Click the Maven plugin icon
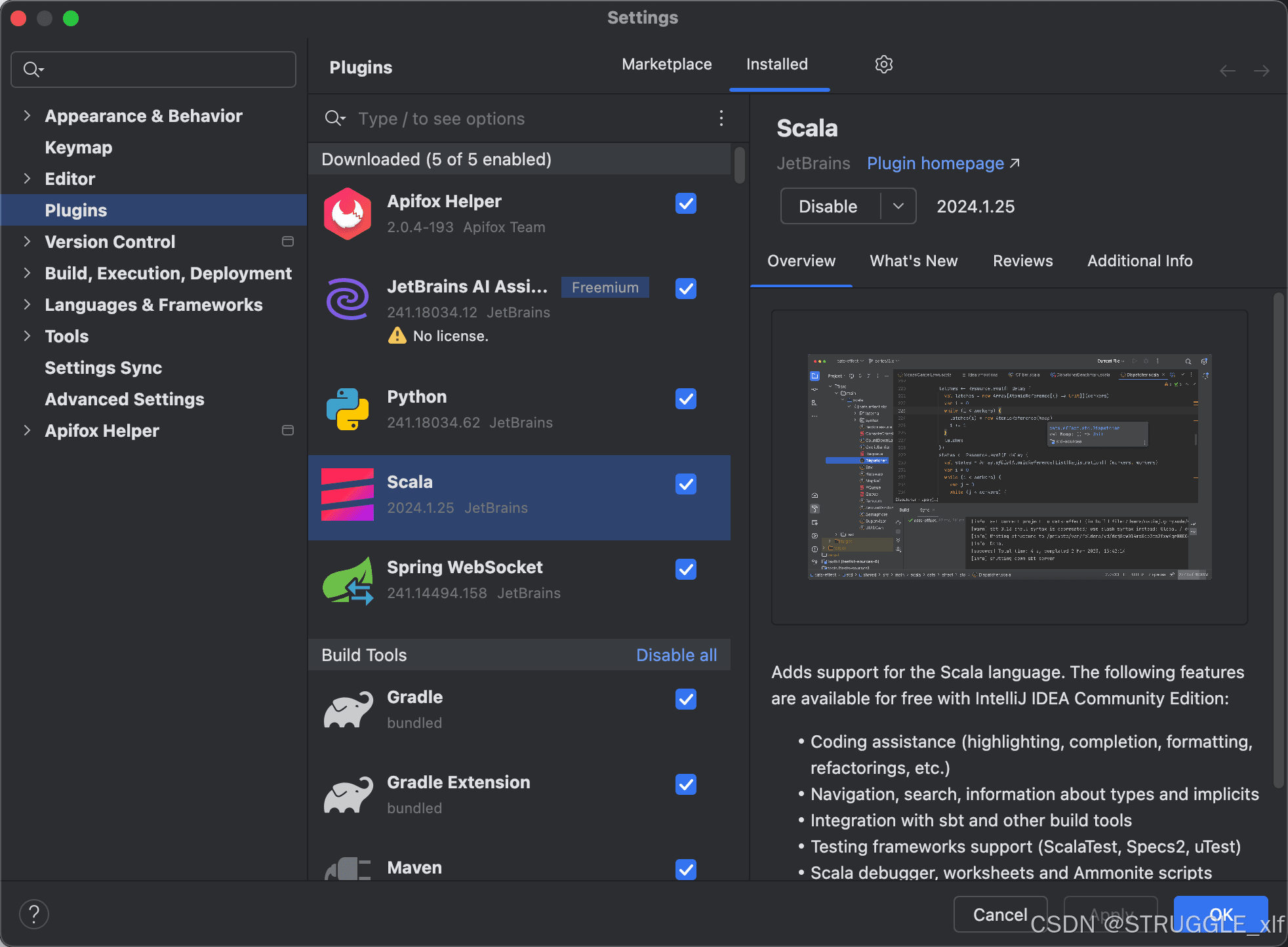Image resolution: width=1288 pixels, height=947 pixels. coord(348,869)
